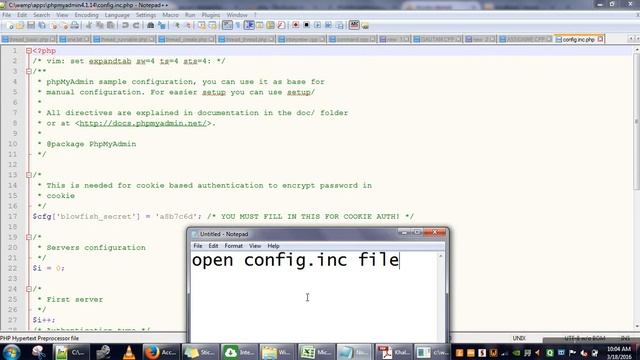This screenshot has height=360, width=640.
Task: Click the Print toolbar icon
Action: (x=75, y=25)
